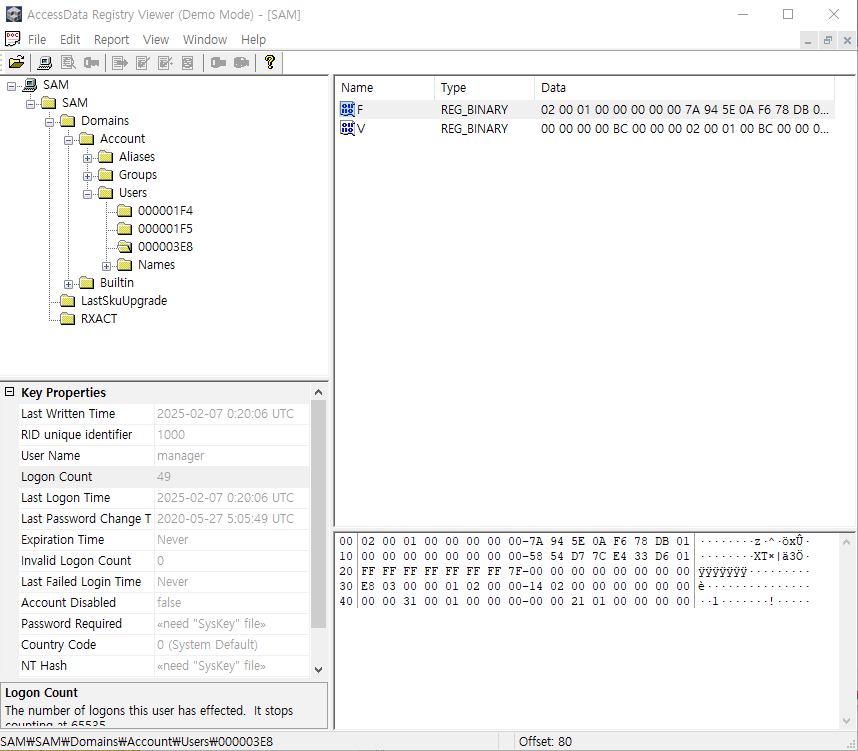Click the Type column header
Viewport: 858px width, 751px height.
[x=485, y=88]
